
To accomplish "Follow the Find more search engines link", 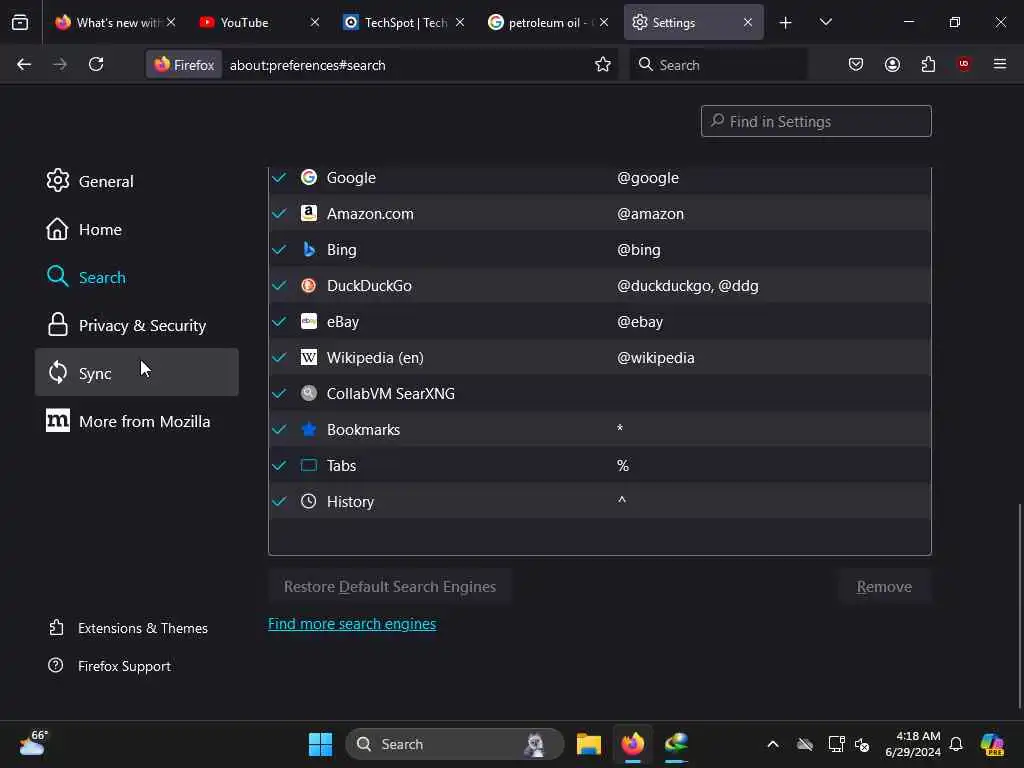I will (352, 624).
